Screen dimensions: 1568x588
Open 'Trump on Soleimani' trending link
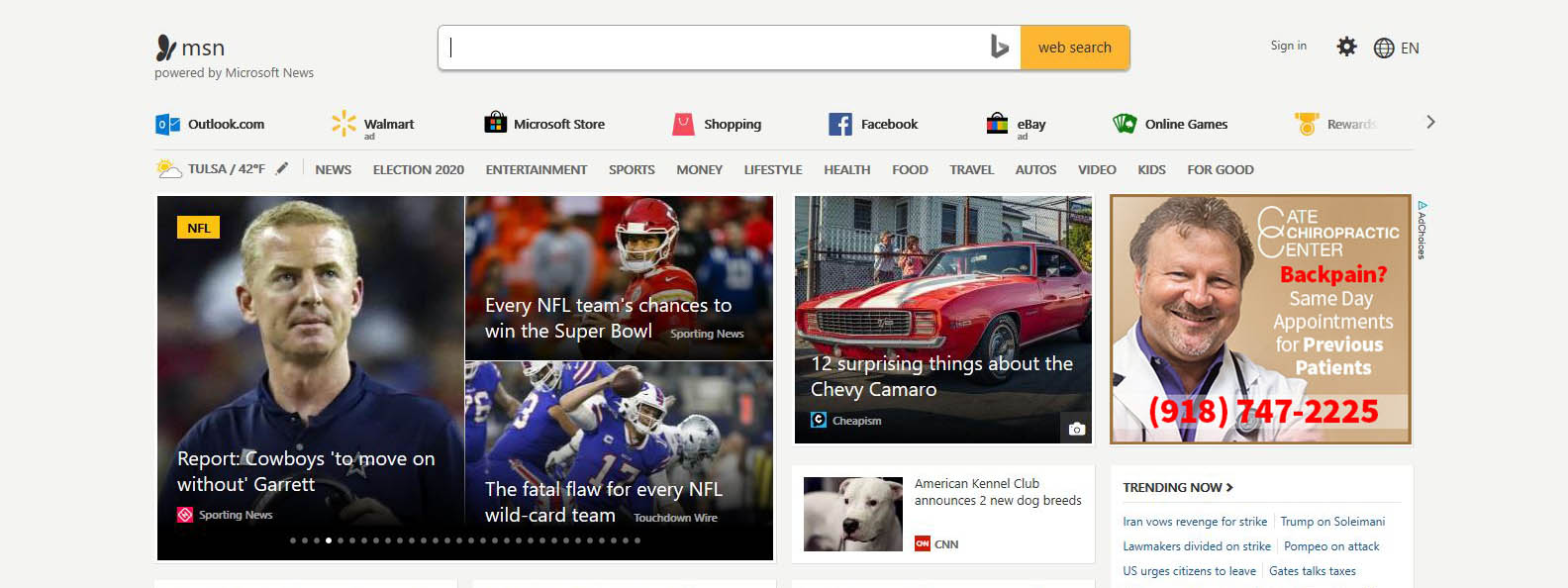pyautogui.click(x=1332, y=522)
